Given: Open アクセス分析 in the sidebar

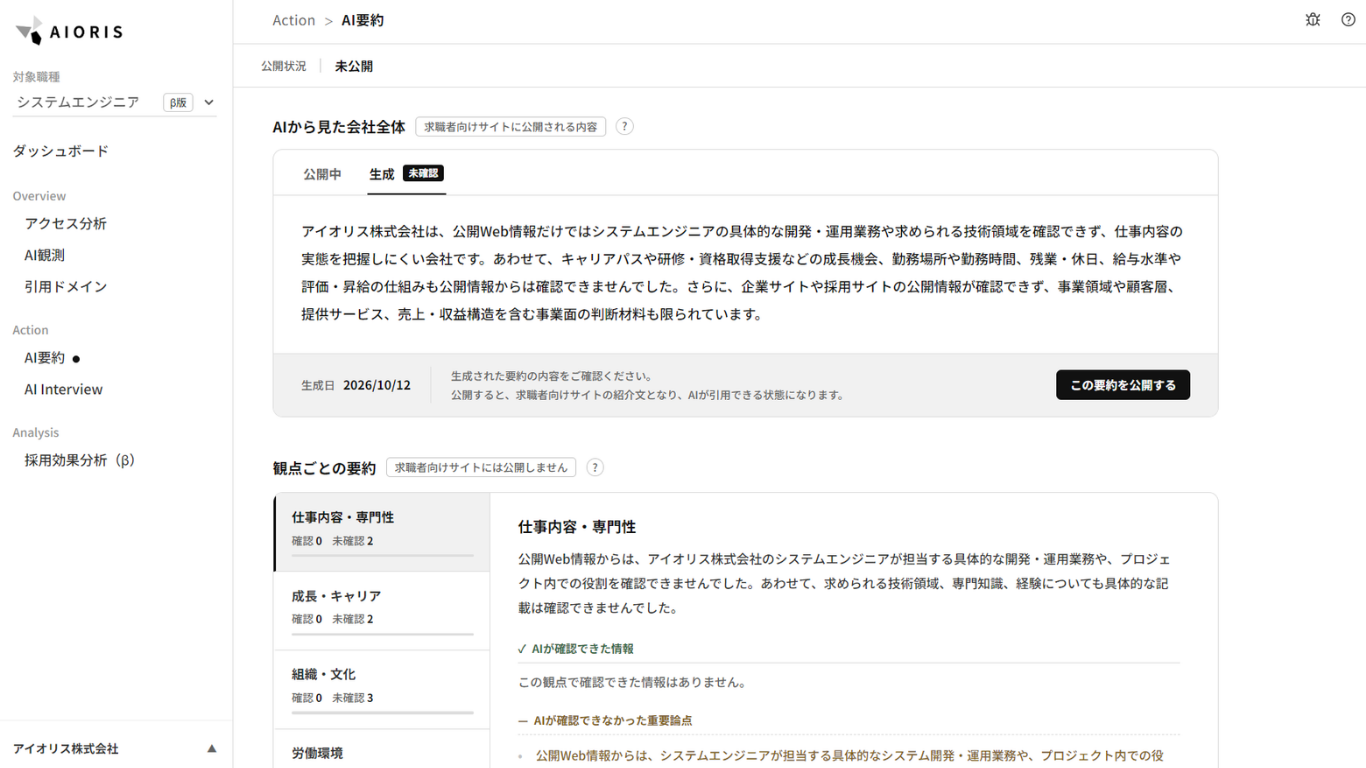Looking at the screenshot, I should pyautogui.click(x=66, y=224).
